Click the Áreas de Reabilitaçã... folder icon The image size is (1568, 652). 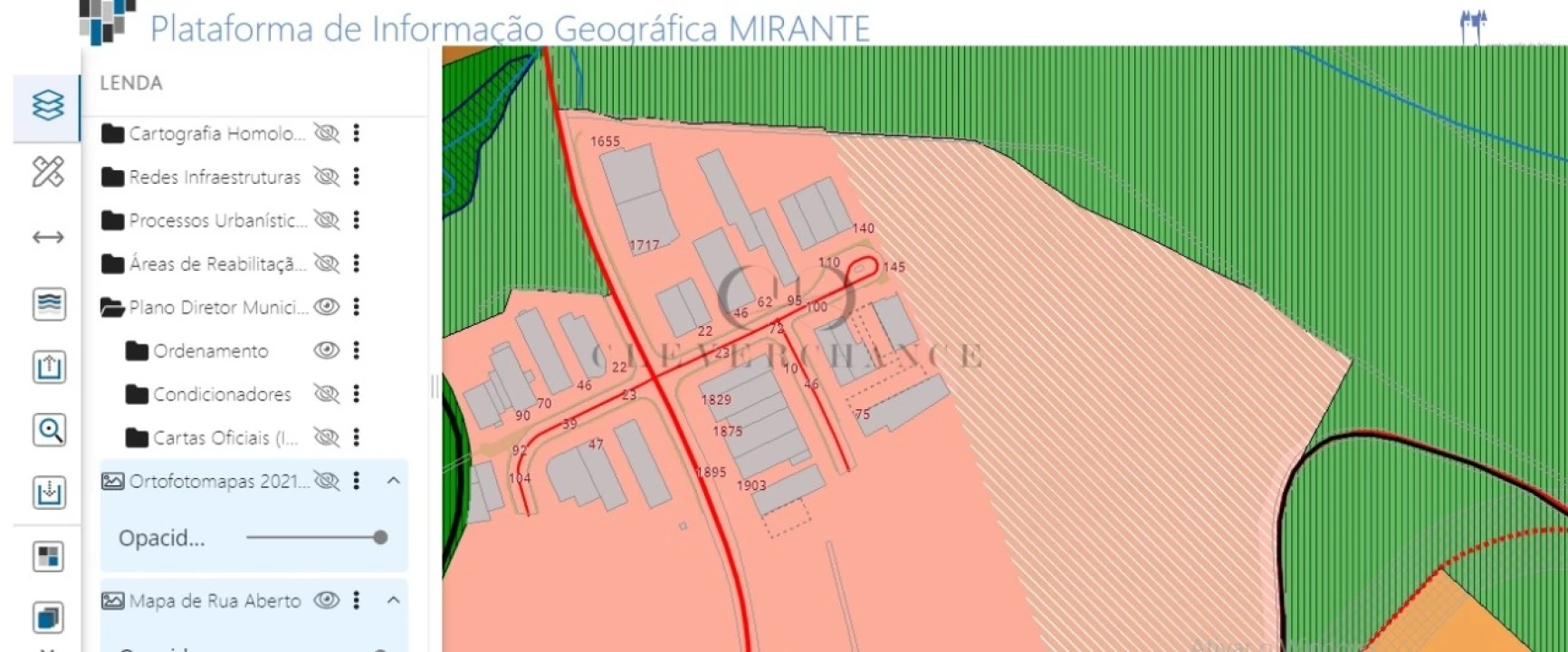pos(113,264)
